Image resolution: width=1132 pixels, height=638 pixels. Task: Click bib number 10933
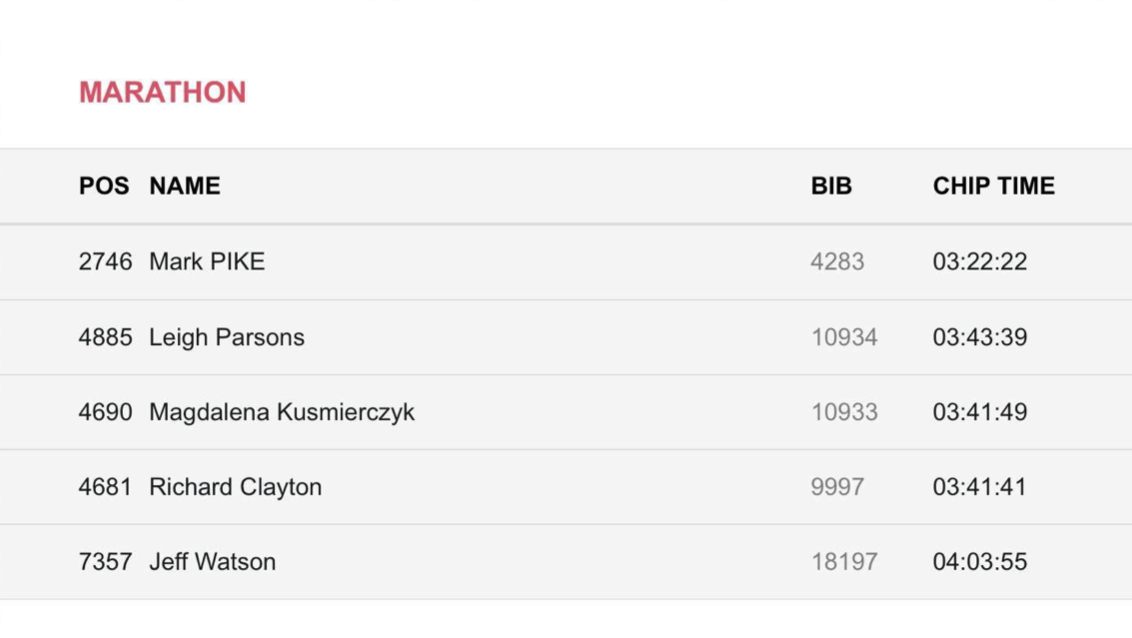pos(844,412)
